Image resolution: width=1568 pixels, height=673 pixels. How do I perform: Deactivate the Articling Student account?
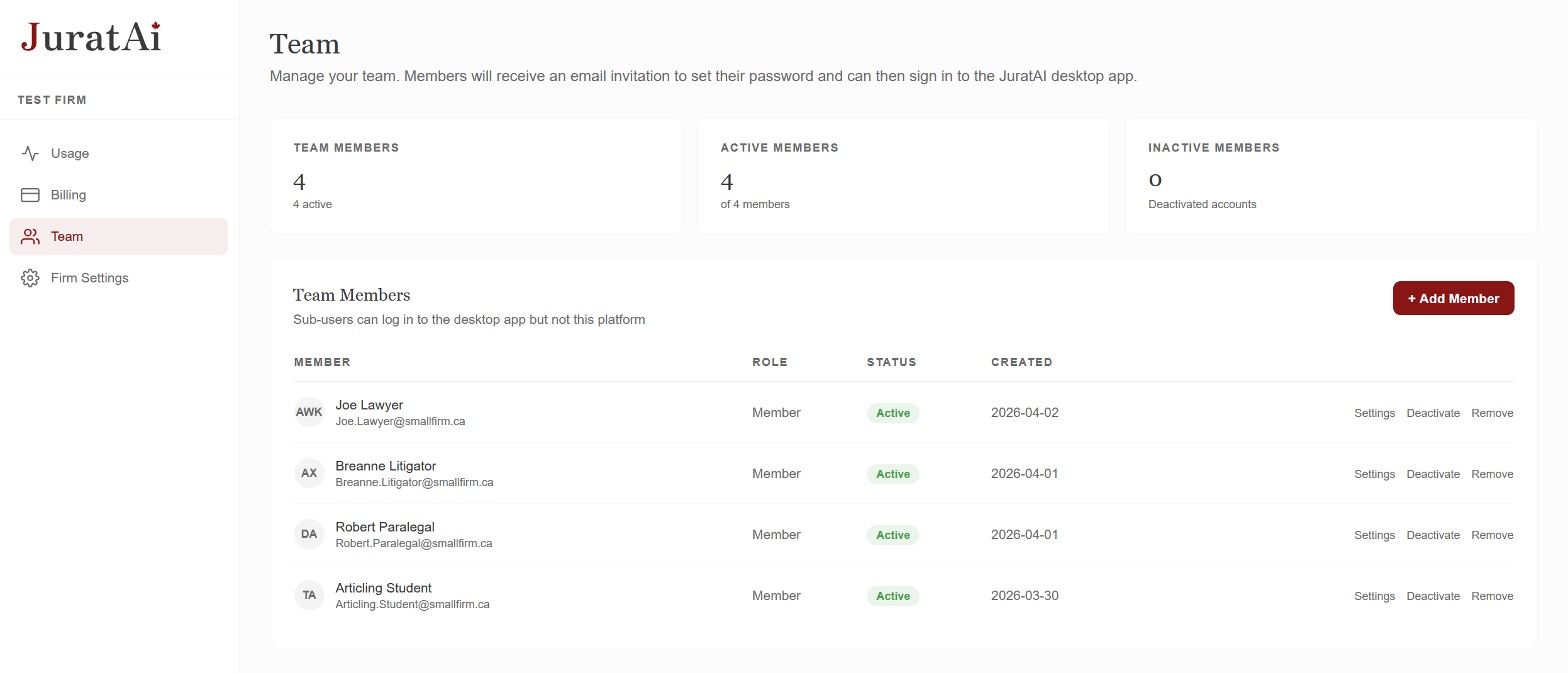click(x=1433, y=596)
